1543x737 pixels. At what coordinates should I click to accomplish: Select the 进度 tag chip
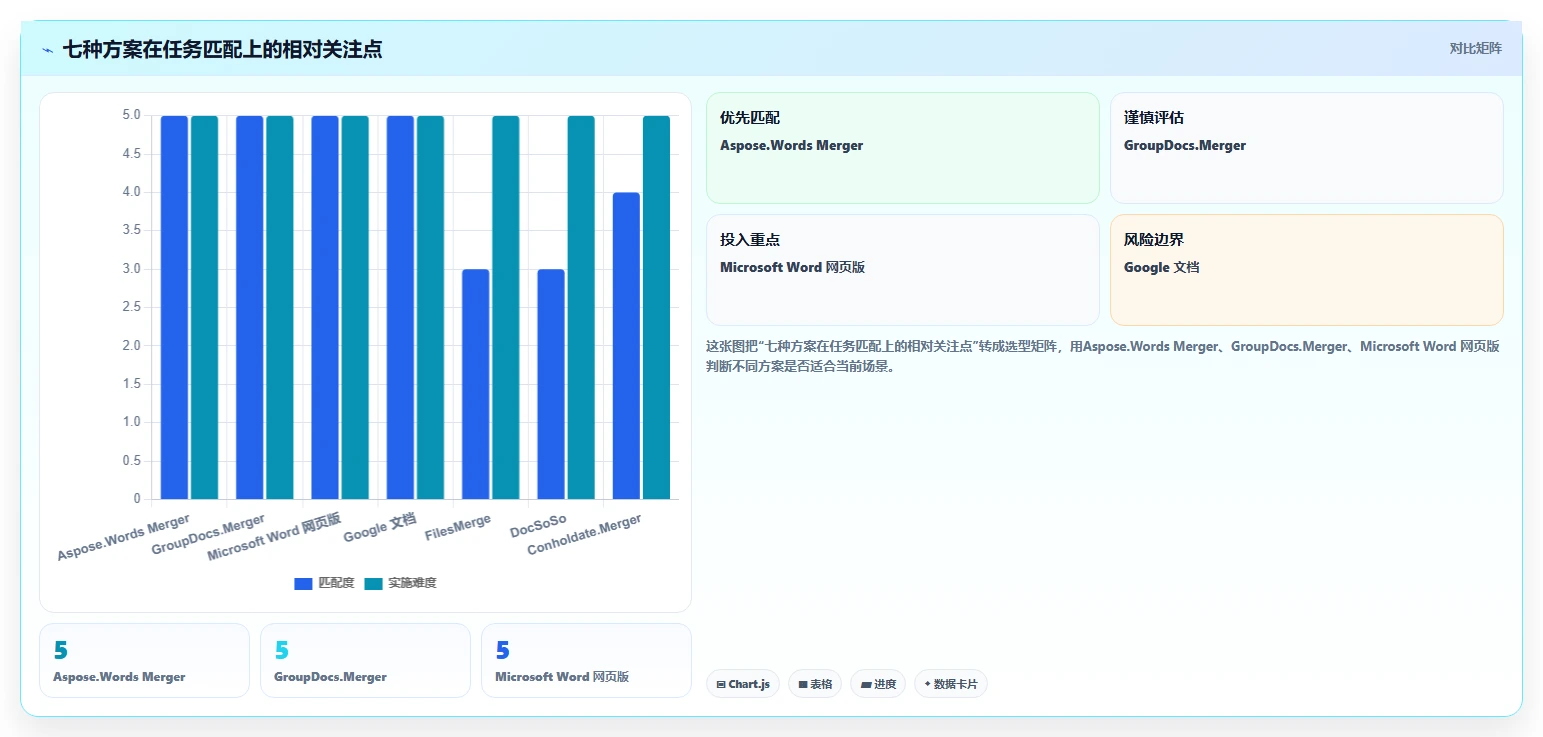coord(878,684)
